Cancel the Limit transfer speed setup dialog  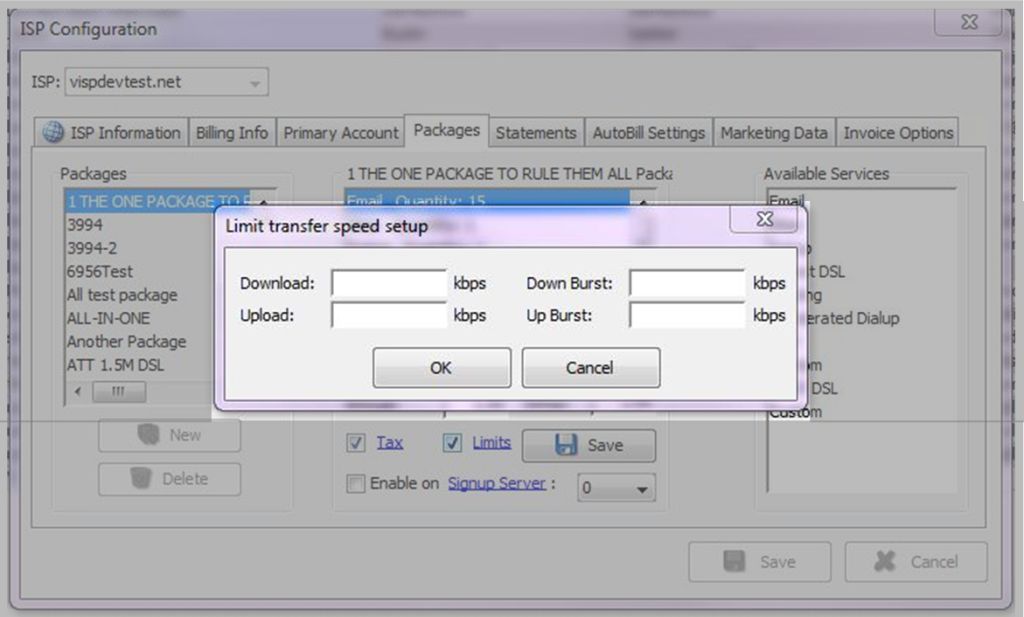coord(590,368)
